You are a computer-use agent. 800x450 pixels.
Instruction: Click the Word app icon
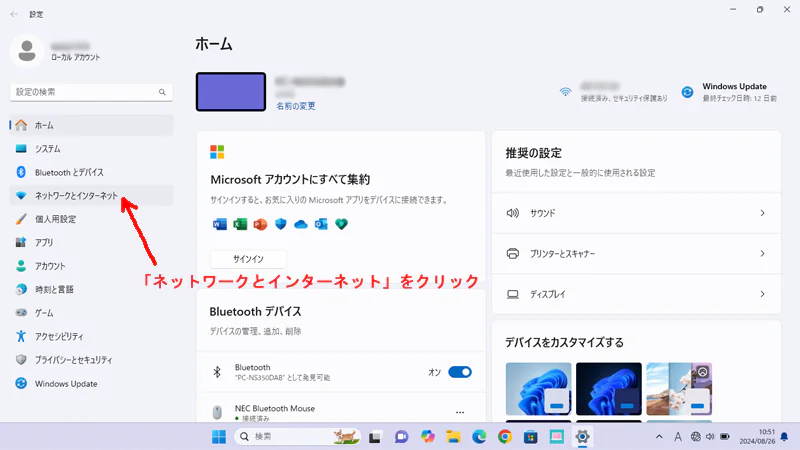tap(220, 224)
